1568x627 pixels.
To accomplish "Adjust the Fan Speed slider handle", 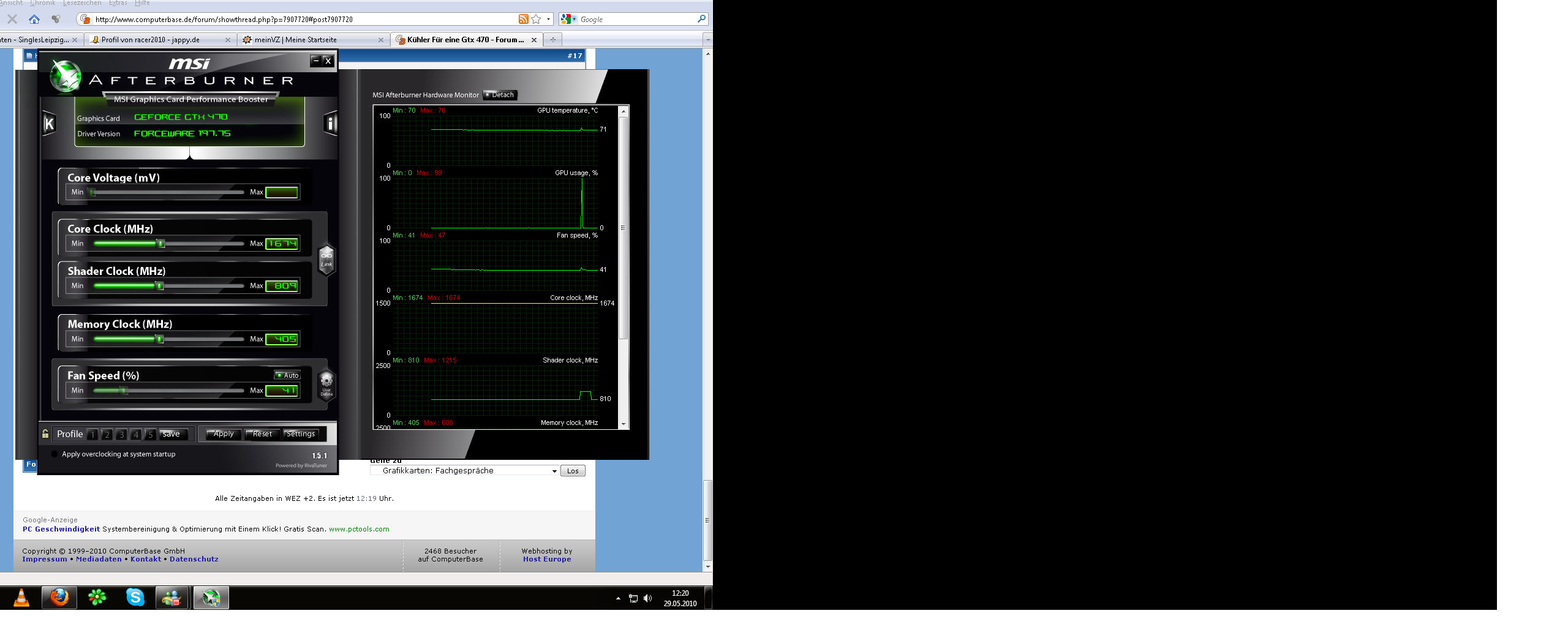I will click(x=124, y=391).
